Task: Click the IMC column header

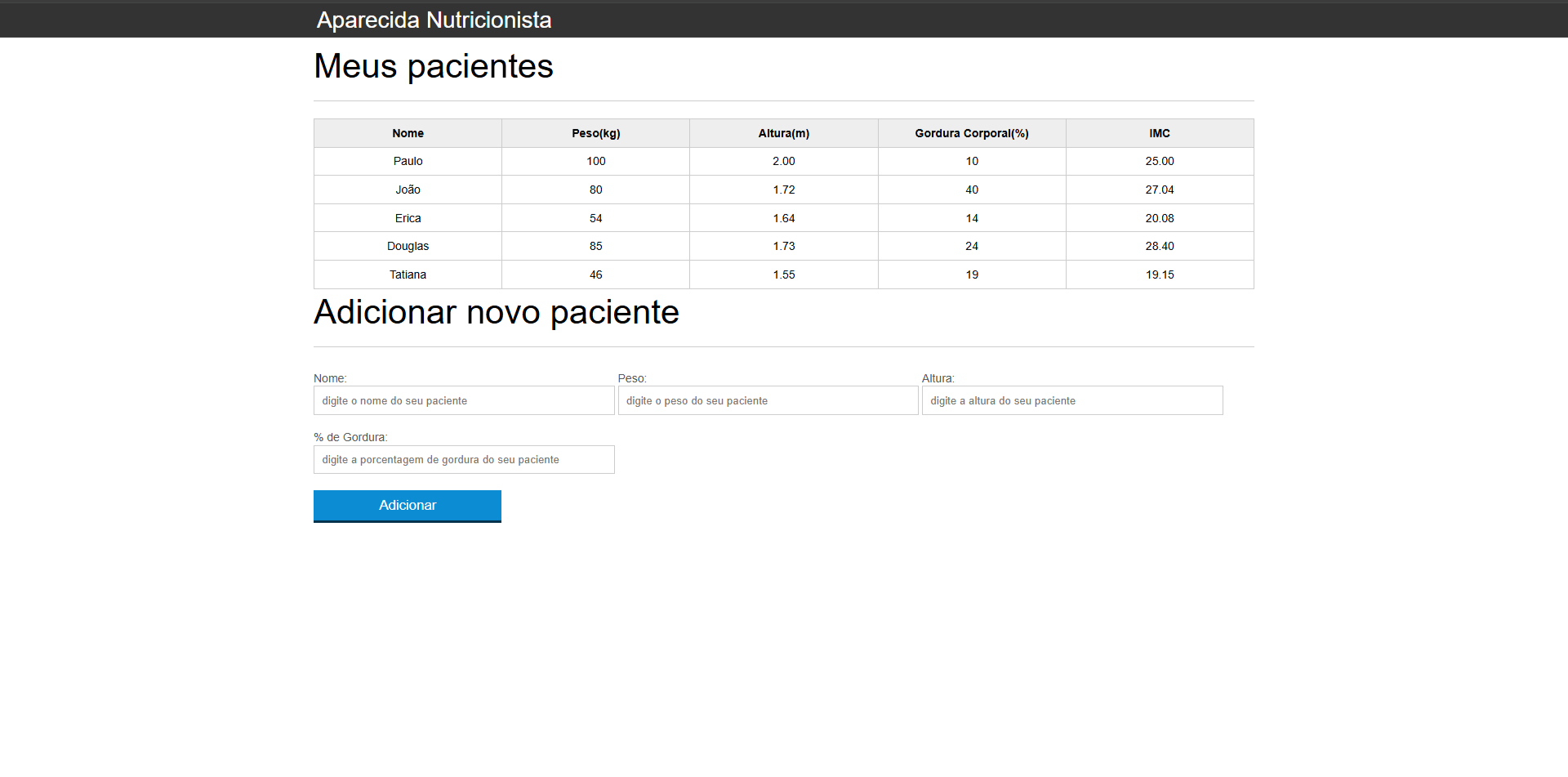Action: (1159, 133)
